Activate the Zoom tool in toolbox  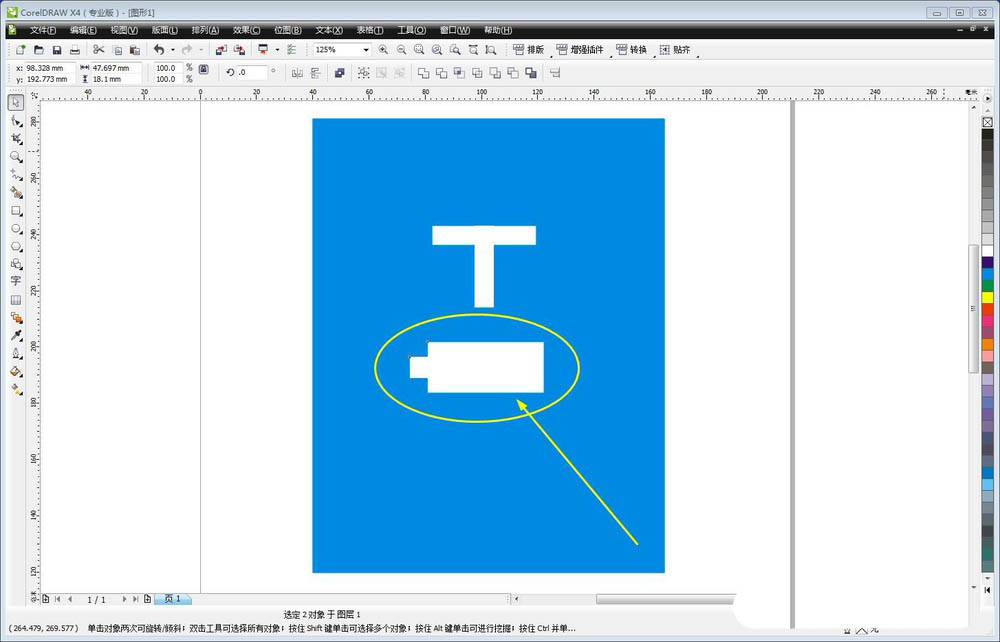16,157
